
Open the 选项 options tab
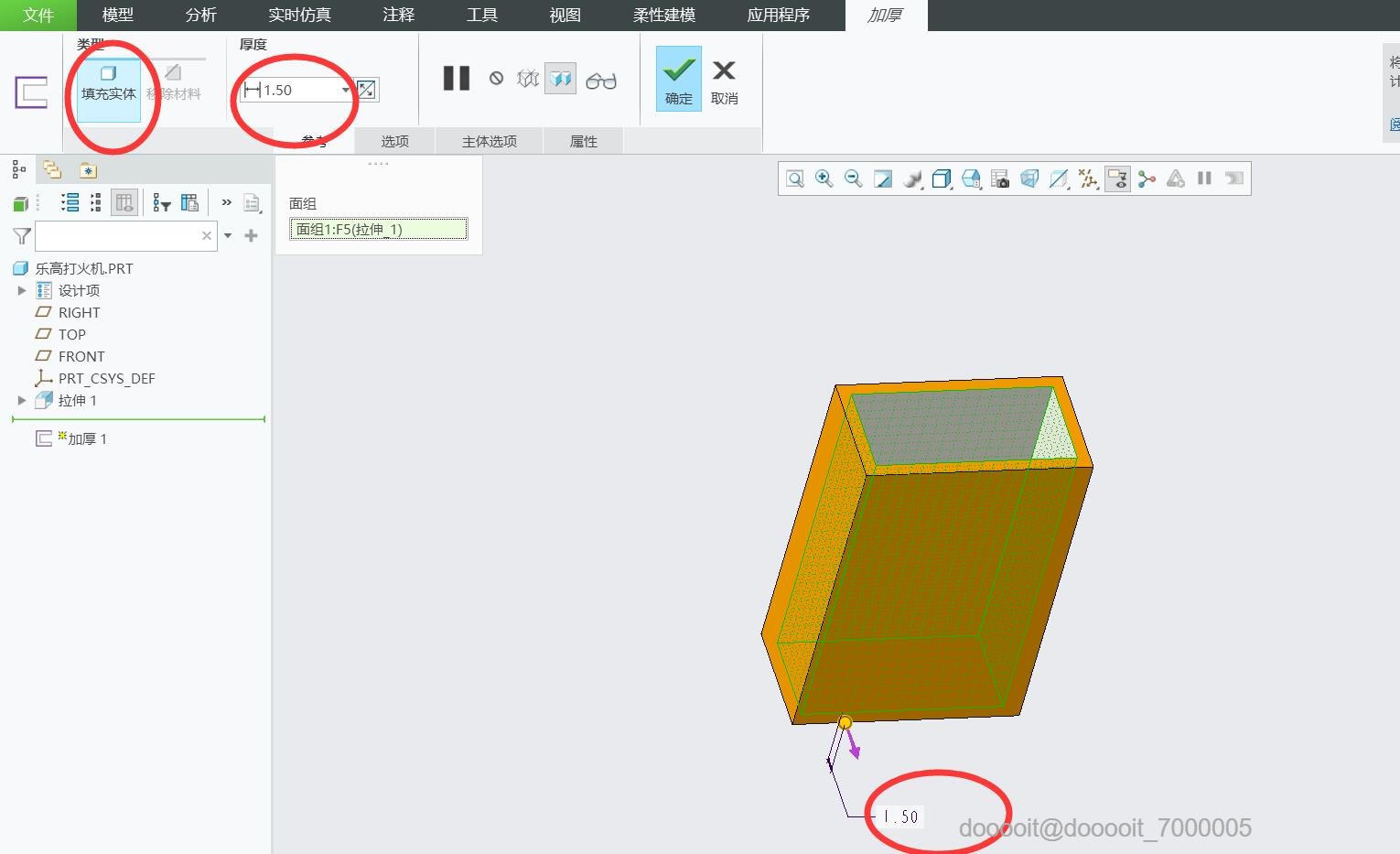click(395, 141)
